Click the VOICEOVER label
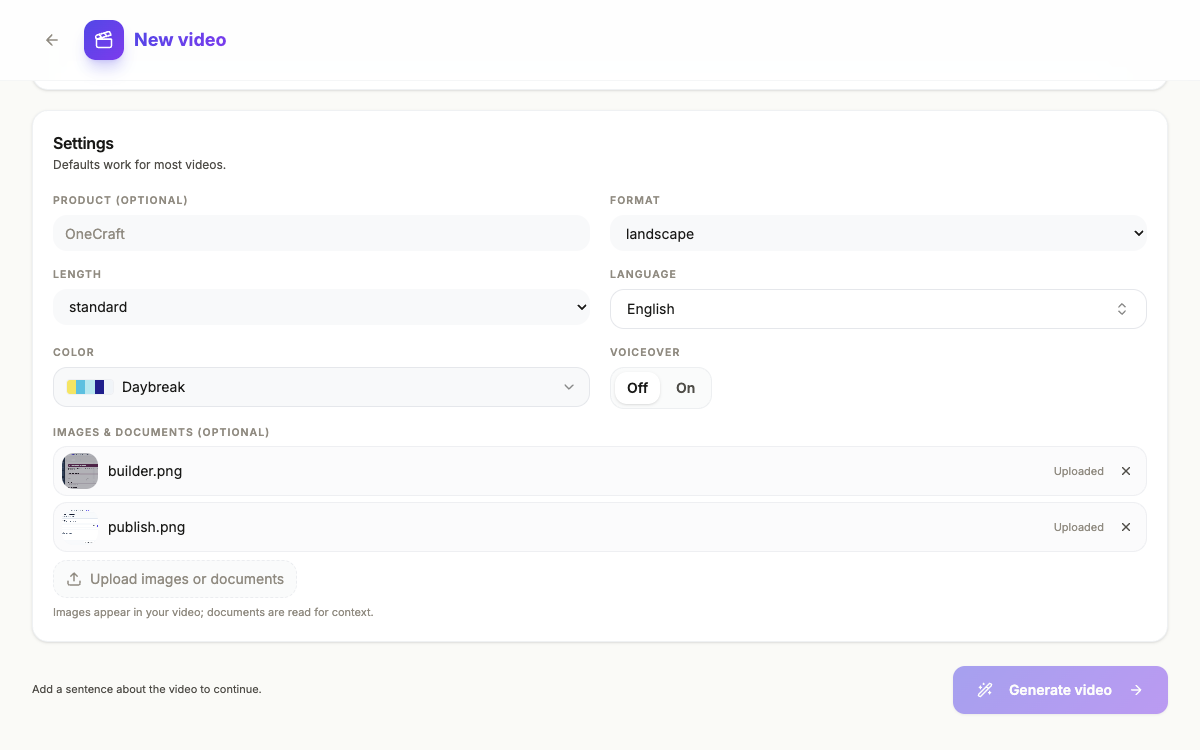1200x750 pixels. click(645, 352)
